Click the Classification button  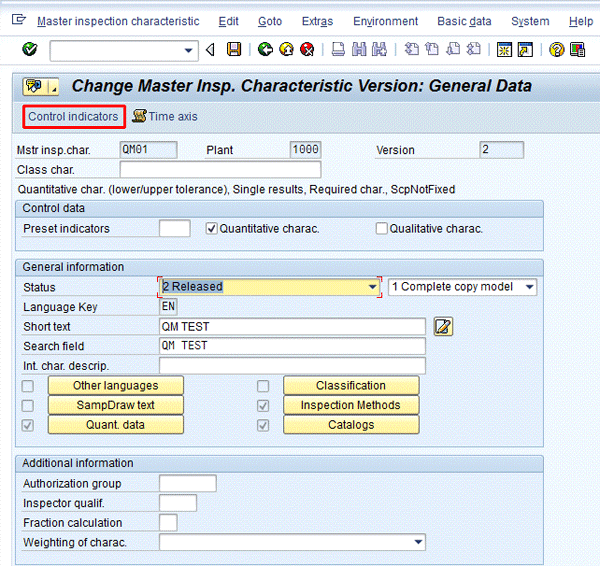click(351, 385)
